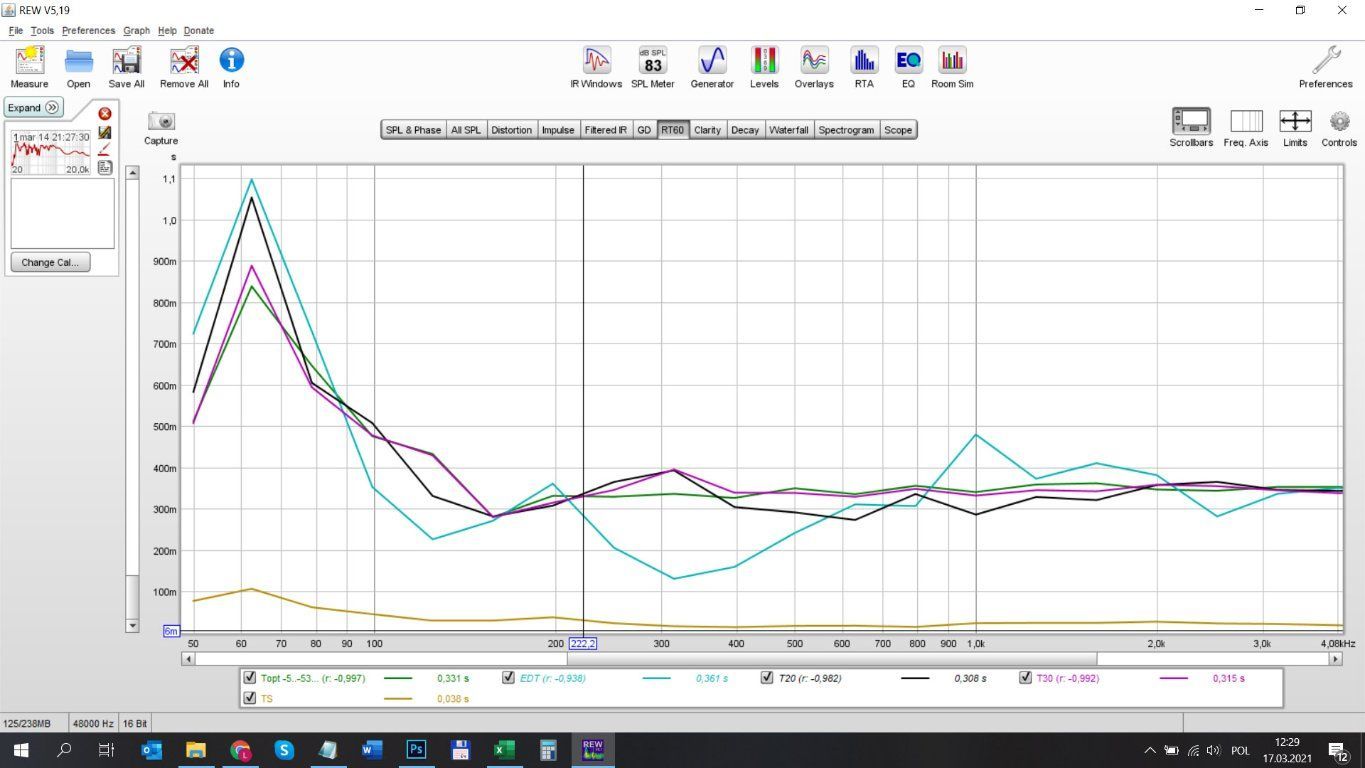Click the horizontal scrollbar right arrow

click(1335, 659)
